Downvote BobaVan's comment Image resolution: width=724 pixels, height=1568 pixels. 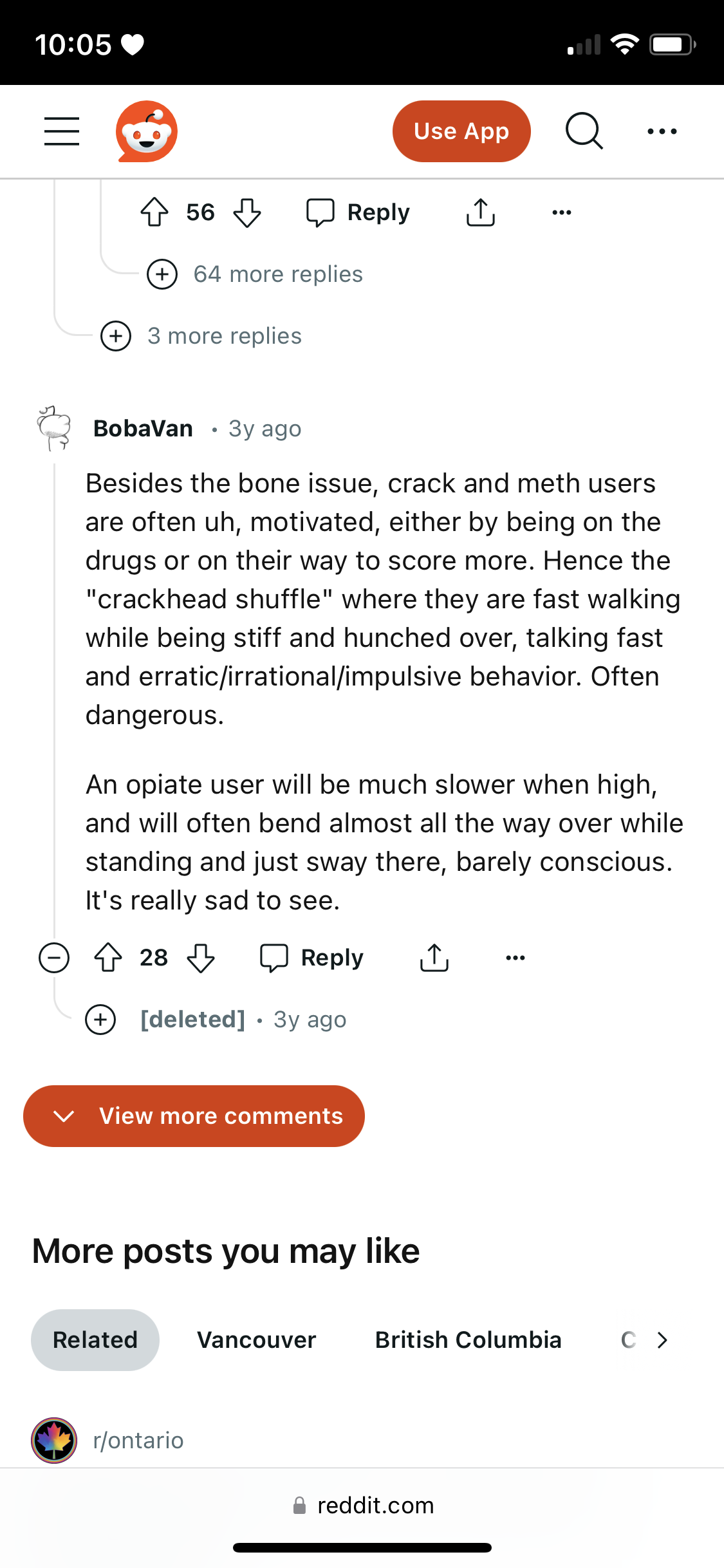[201, 958]
